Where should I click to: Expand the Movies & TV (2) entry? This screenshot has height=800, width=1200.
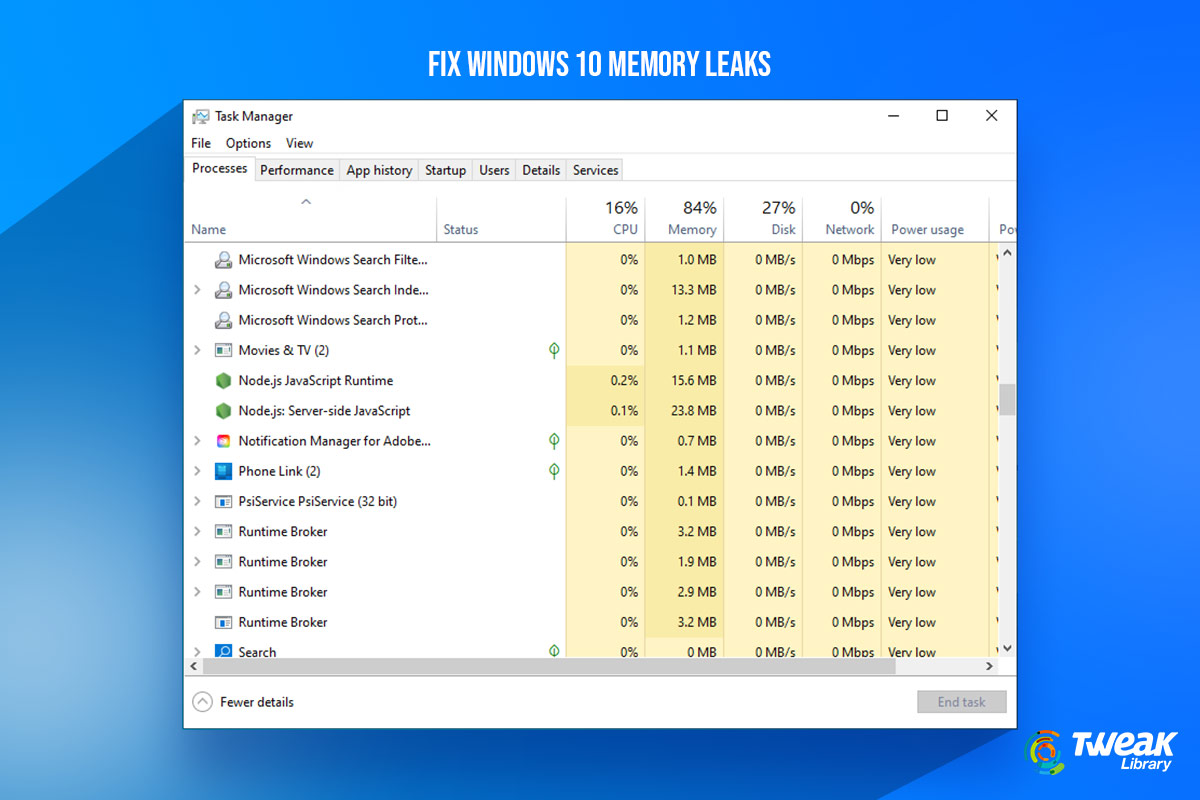pyautogui.click(x=197, y=350)
